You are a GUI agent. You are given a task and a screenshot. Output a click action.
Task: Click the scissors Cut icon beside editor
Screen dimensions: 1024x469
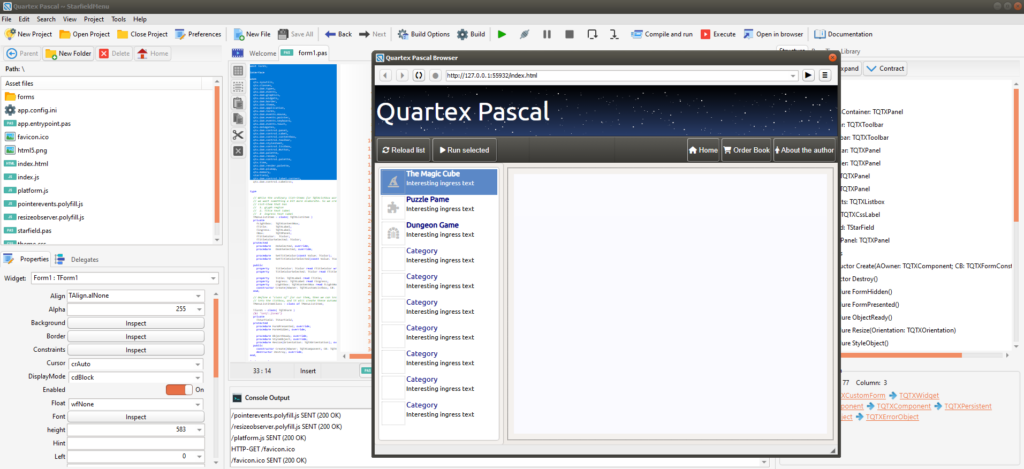click(x=238, y=135)
